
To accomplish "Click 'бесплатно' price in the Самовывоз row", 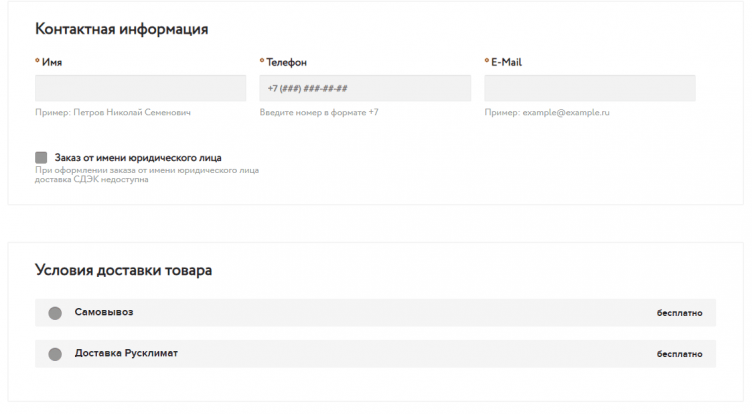I will coord(680,313).
